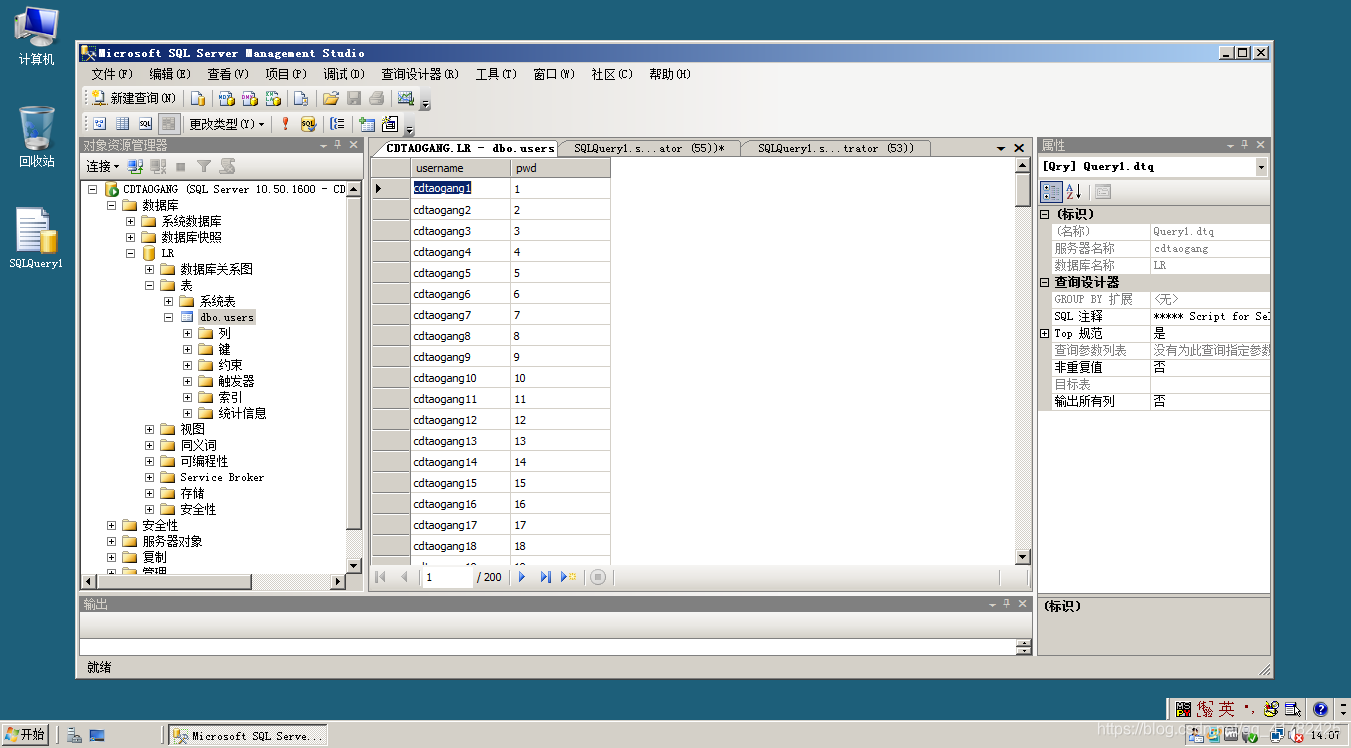The image size is (1351, 748).
Task: Toggle the Show Results Pane icon
Action: [168, 124]
